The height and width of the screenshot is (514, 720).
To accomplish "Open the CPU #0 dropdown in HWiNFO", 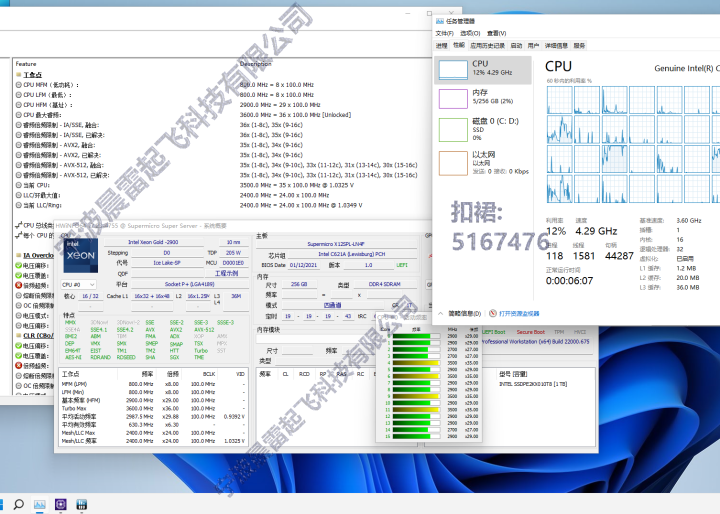I will click(79, 285).
